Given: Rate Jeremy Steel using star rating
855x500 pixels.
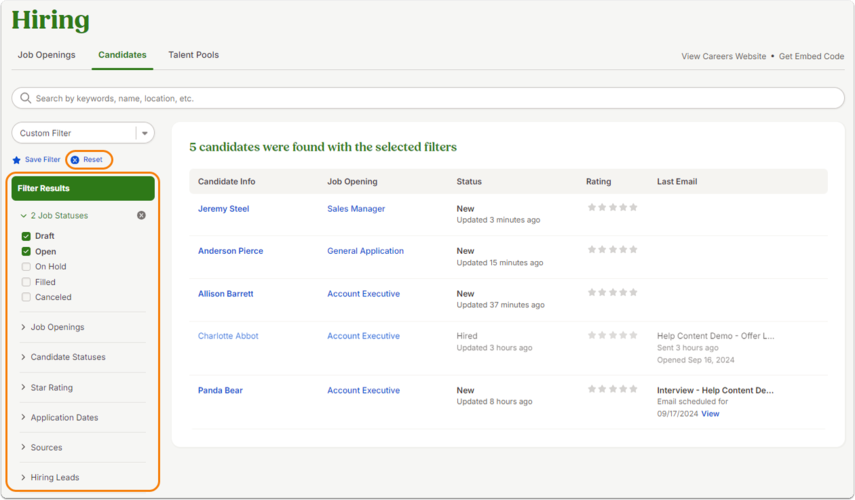Looking at the screenshot, I should tap(612, 208).
